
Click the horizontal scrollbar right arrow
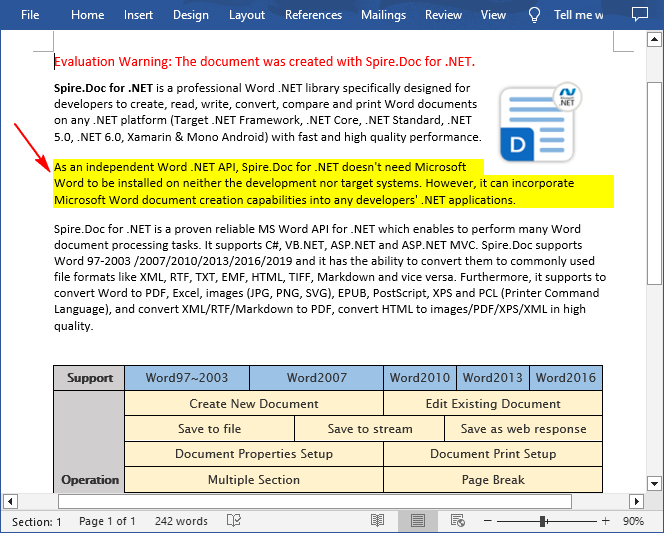[x=636, y=502]
